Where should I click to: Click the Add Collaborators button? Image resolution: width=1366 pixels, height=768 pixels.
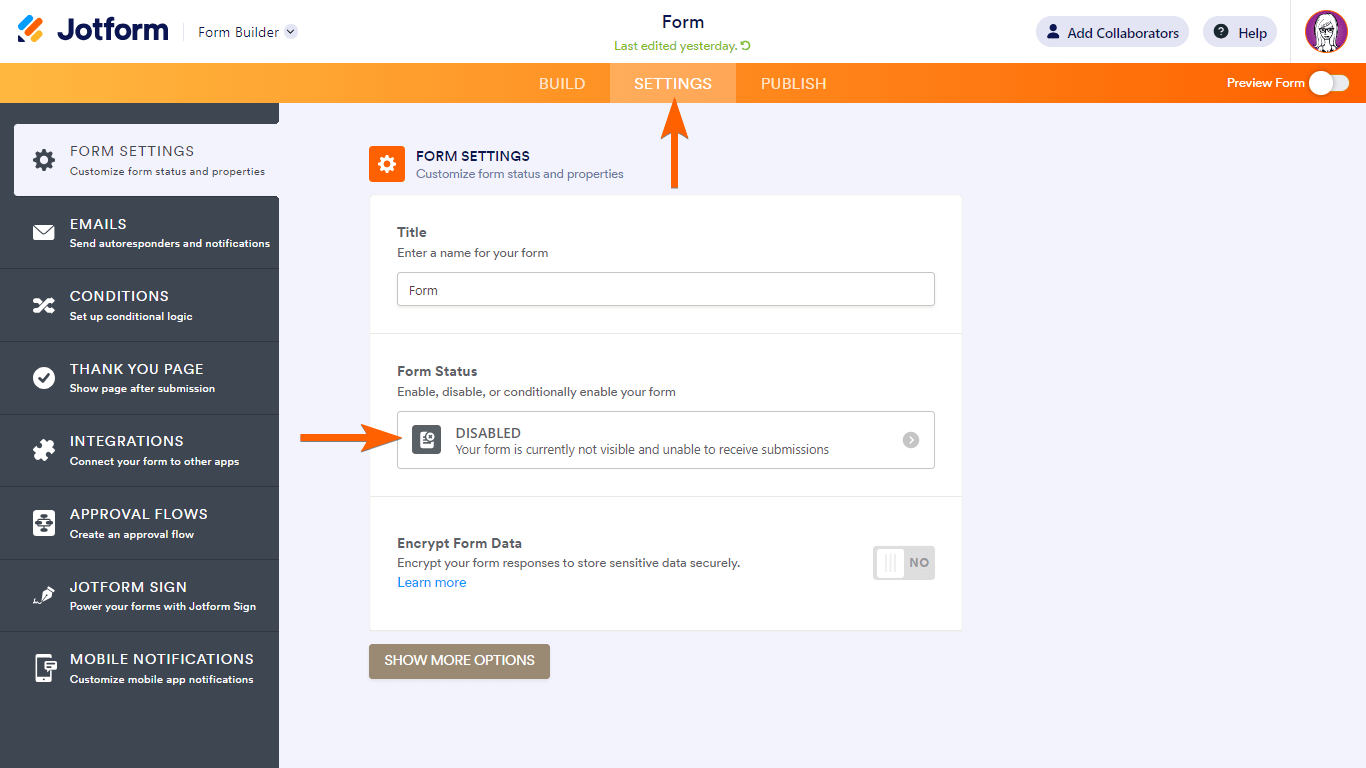[x=1112, y=31]
